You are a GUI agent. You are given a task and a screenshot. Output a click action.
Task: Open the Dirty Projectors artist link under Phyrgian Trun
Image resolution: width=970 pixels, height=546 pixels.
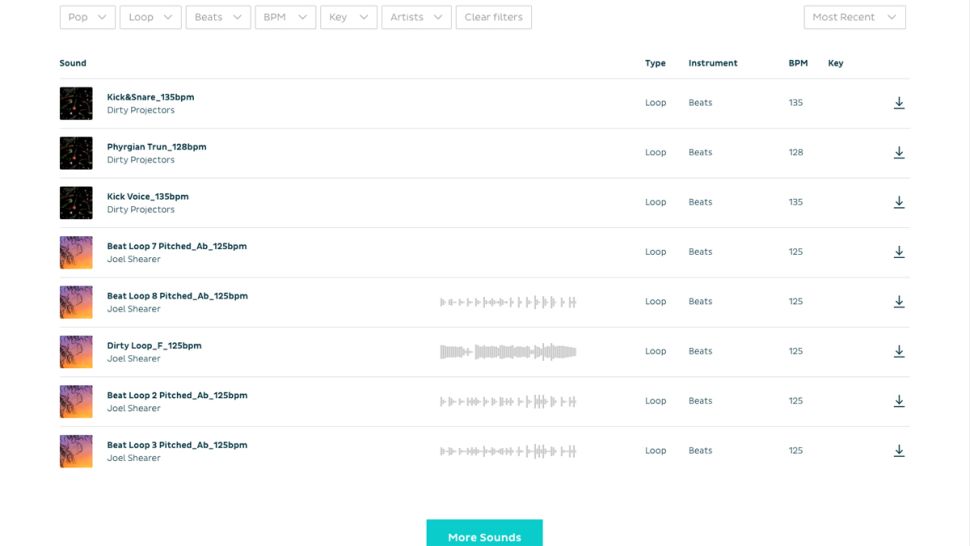(141, 160)
